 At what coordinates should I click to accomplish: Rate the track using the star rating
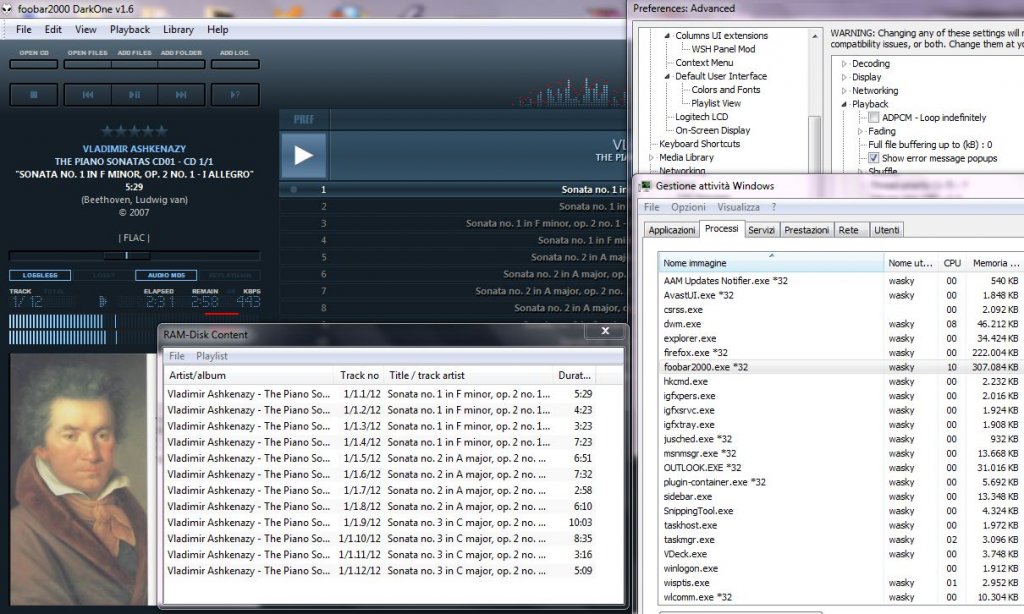pyautogui.click(x=135, y=131)
